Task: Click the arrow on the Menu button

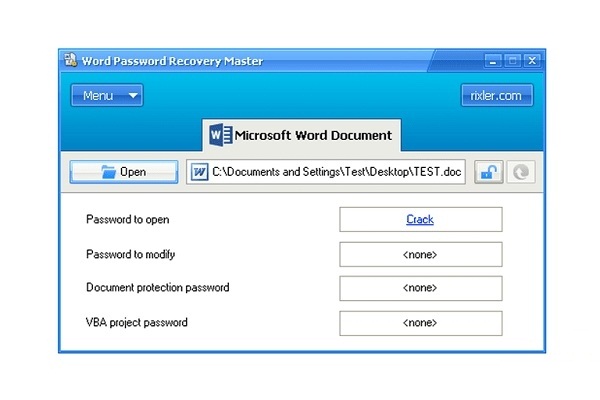Action: (133, 96)
